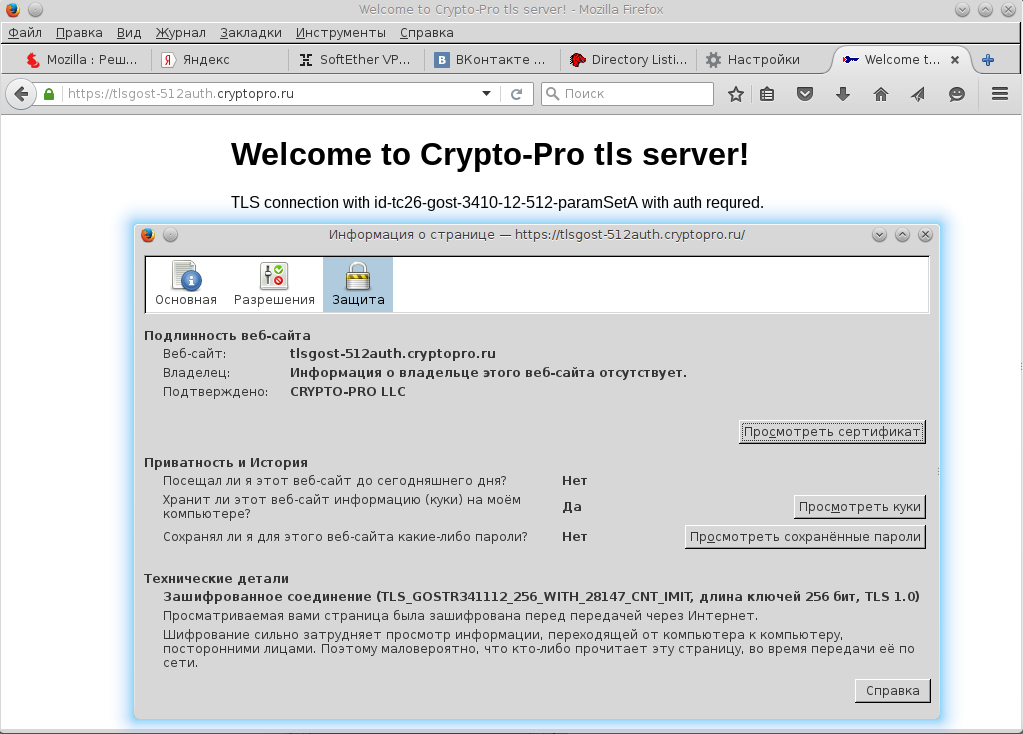Go to home page icon
The image size is (1023, 734).
point(881,94)
